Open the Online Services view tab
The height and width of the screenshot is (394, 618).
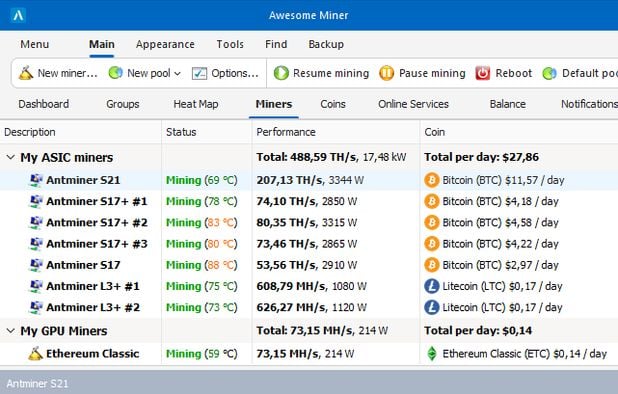tap(413, 104)
